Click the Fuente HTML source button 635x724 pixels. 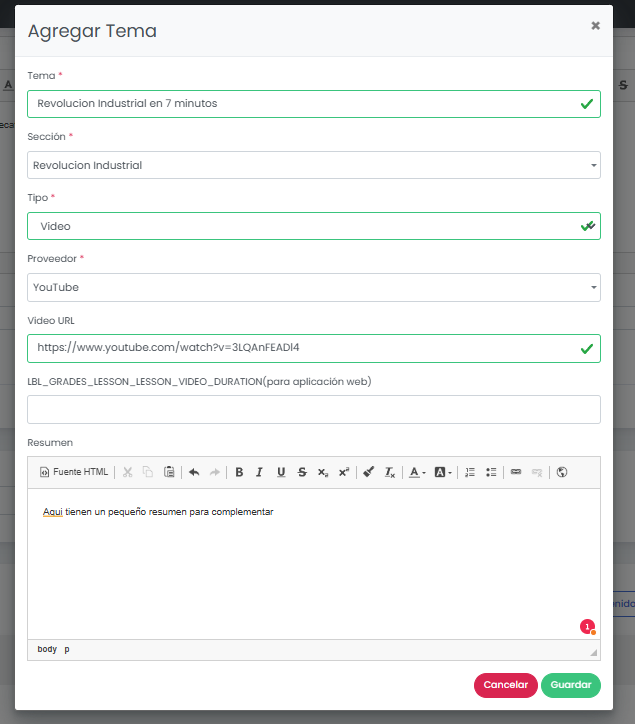[x=74, y=472]
